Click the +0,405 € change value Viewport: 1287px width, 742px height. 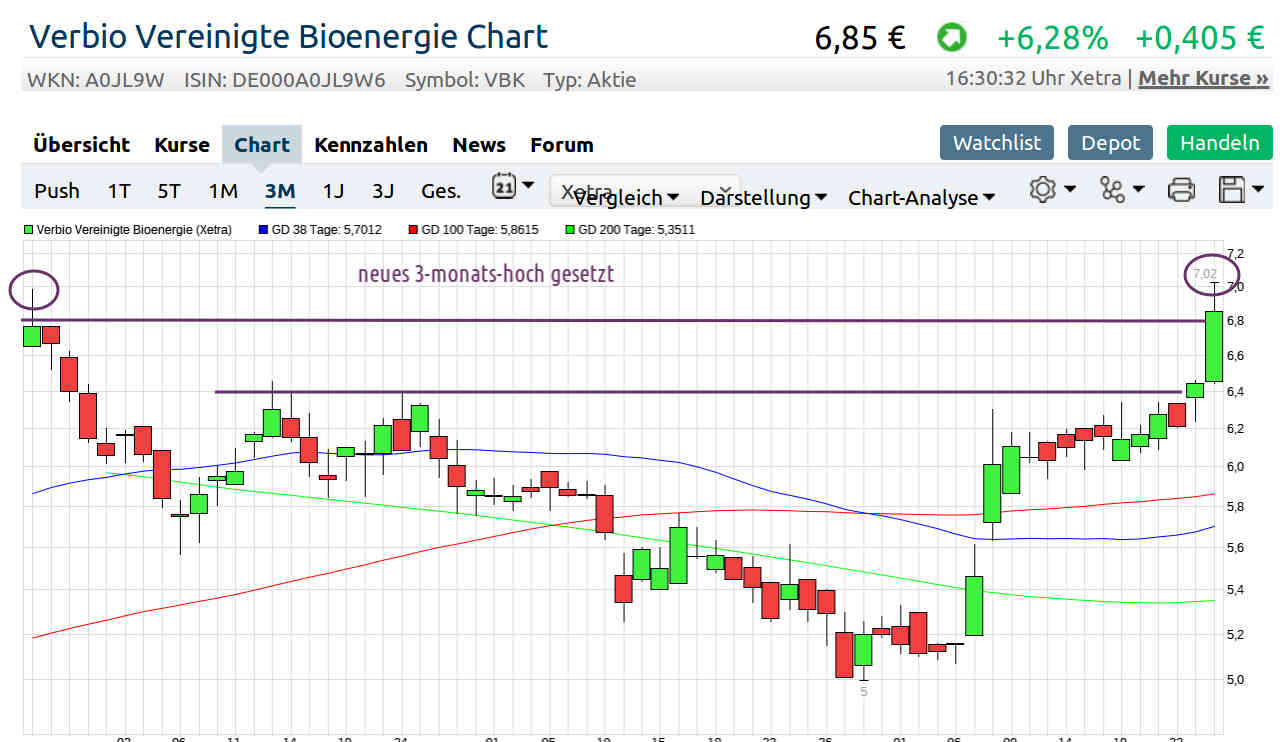pos(1200,38)
